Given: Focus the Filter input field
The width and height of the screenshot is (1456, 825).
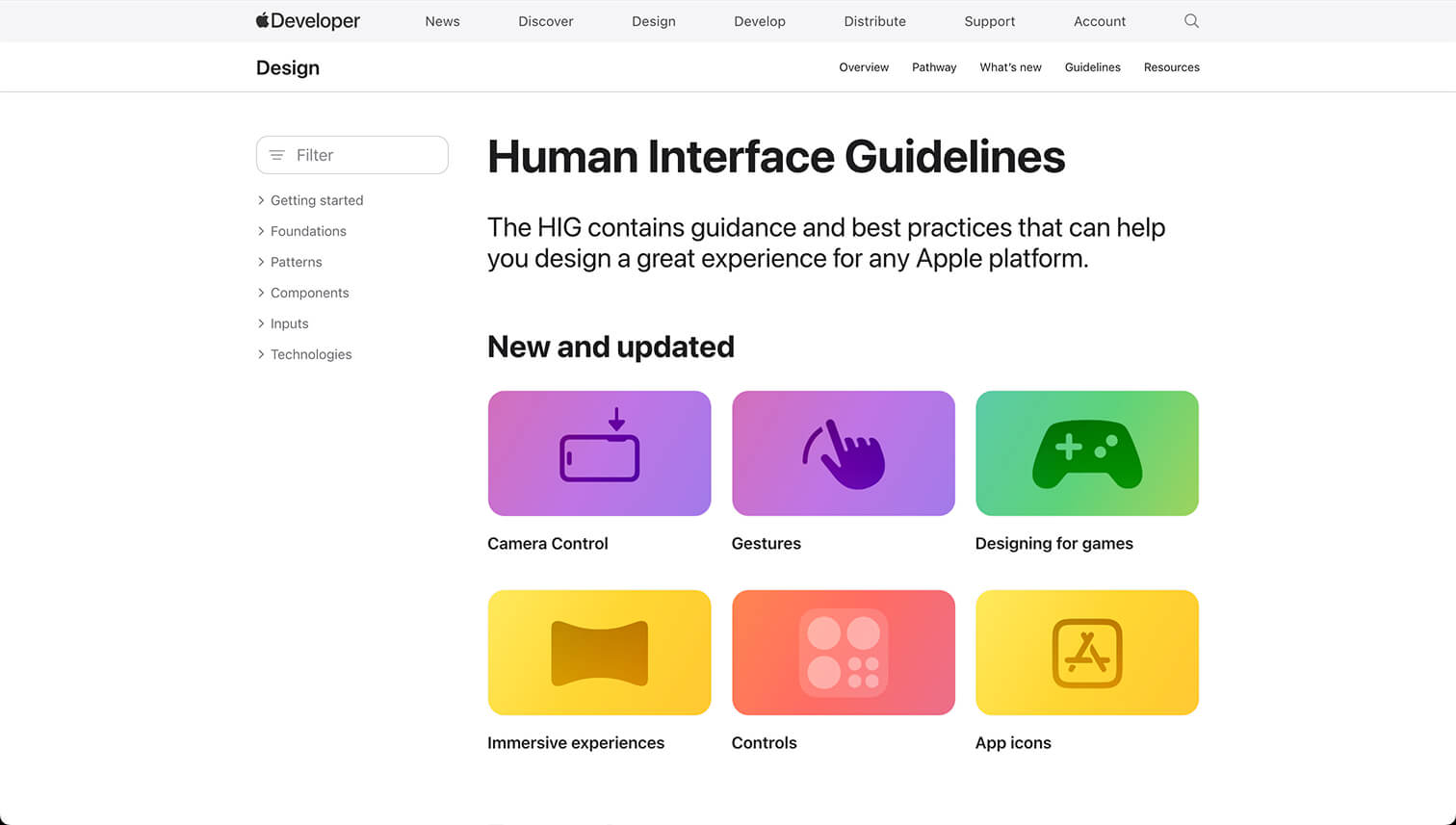Looking at the screenshot, I should (x=352, y=155).
